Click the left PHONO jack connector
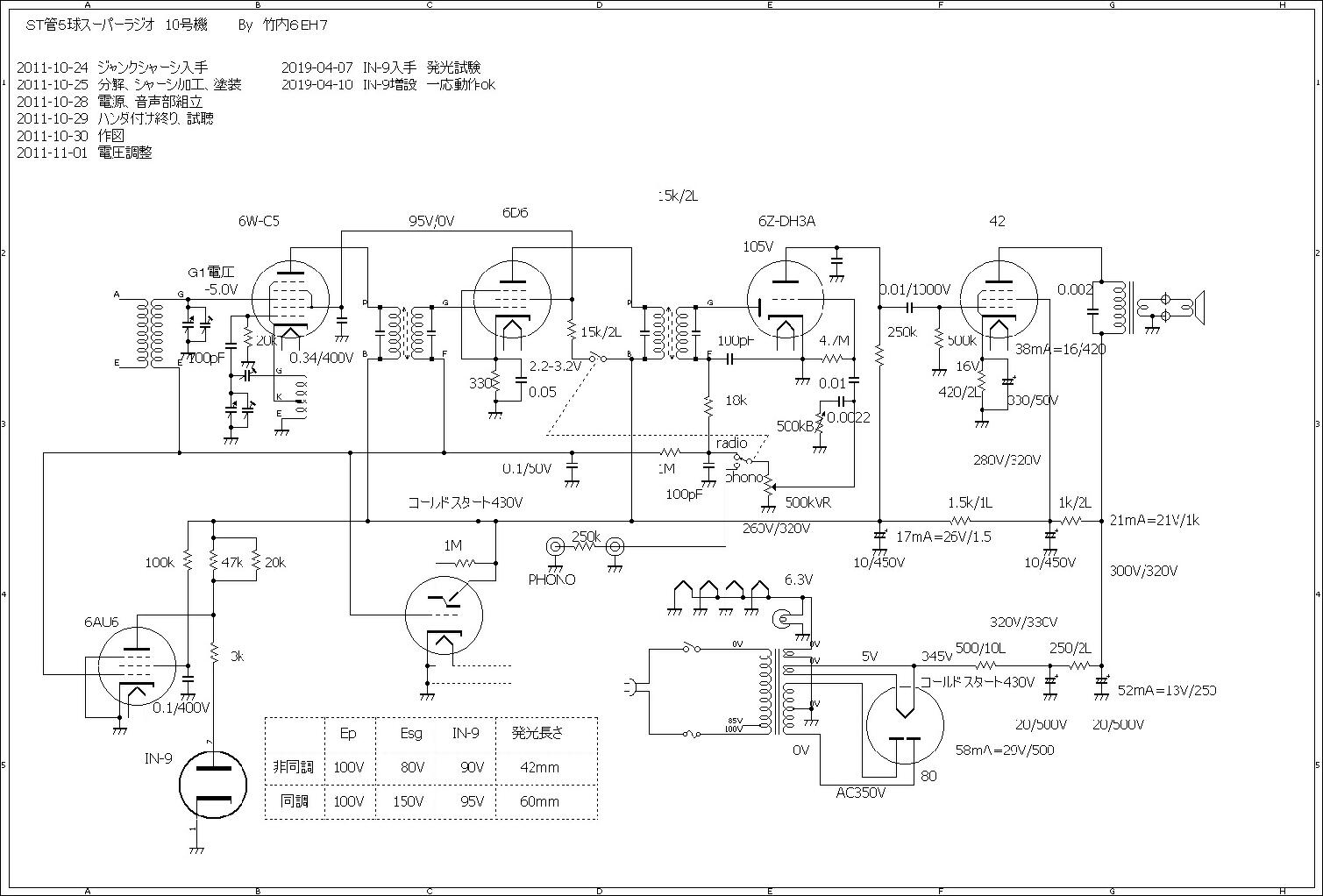This screenshot has width=1323, height=896. point(555,547)
